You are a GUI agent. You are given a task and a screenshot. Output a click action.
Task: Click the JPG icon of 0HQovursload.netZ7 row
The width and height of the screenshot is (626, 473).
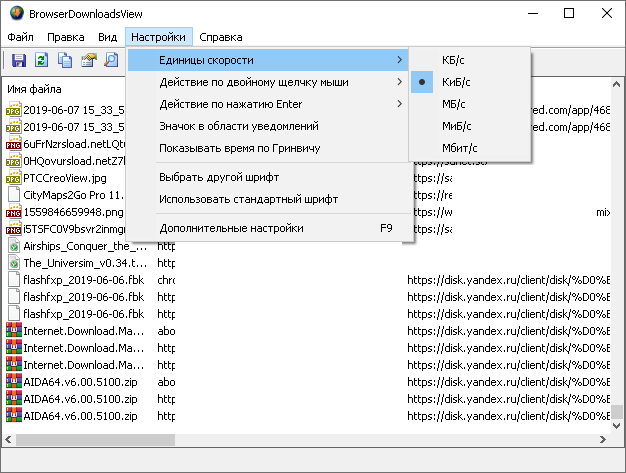(x=14, y=161)
